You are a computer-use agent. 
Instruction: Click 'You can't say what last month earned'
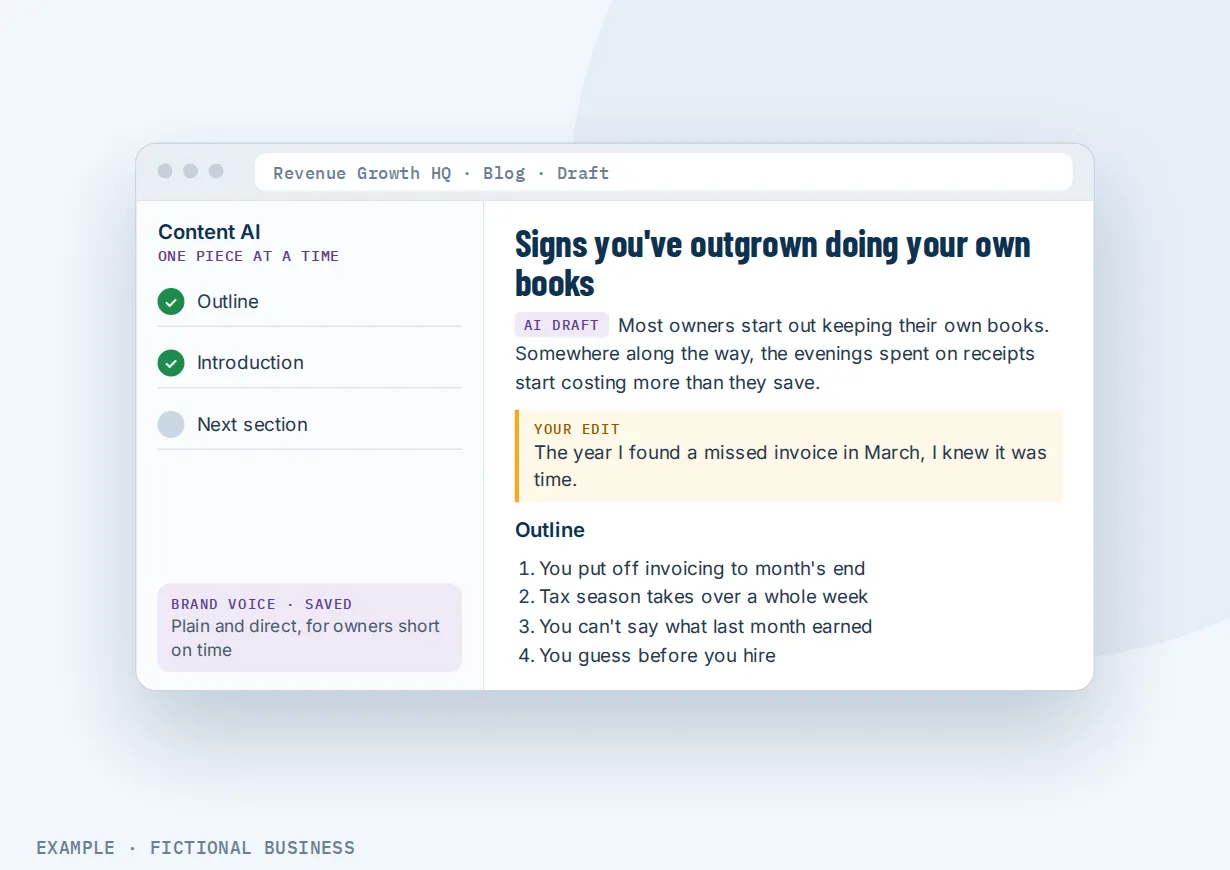[706, 626]
